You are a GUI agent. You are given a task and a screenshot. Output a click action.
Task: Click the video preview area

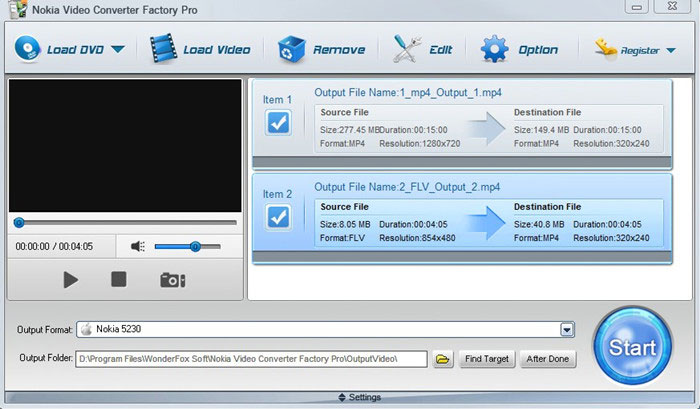coord(125,146)
